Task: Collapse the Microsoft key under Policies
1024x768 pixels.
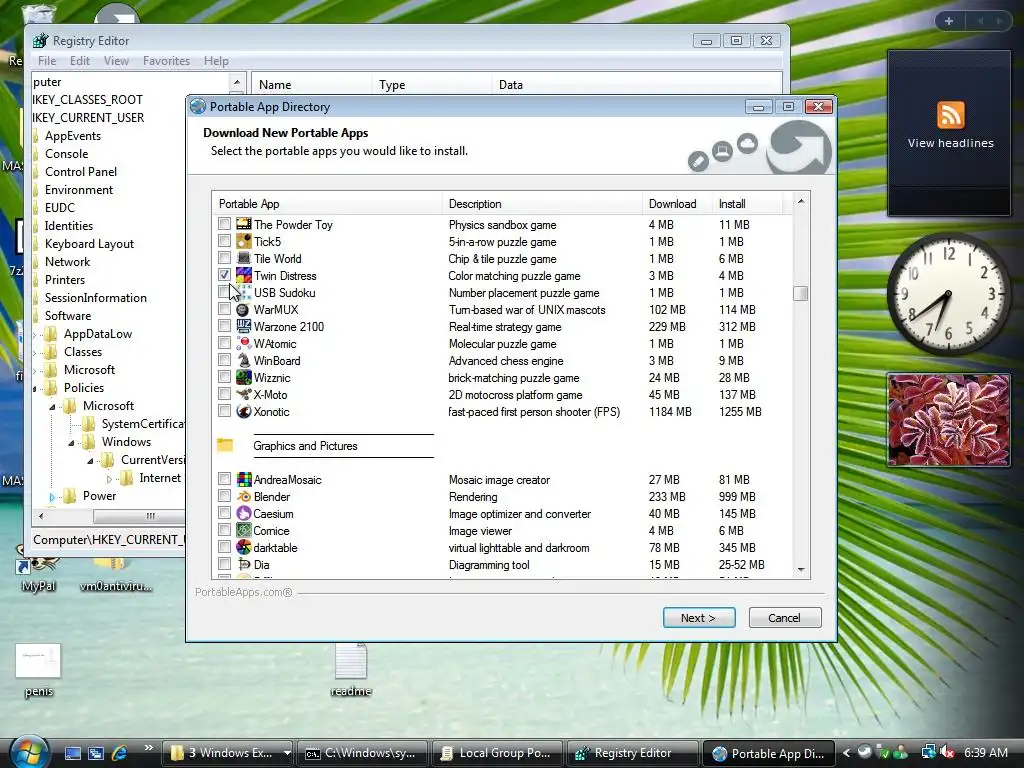Action: pos(52,407)
